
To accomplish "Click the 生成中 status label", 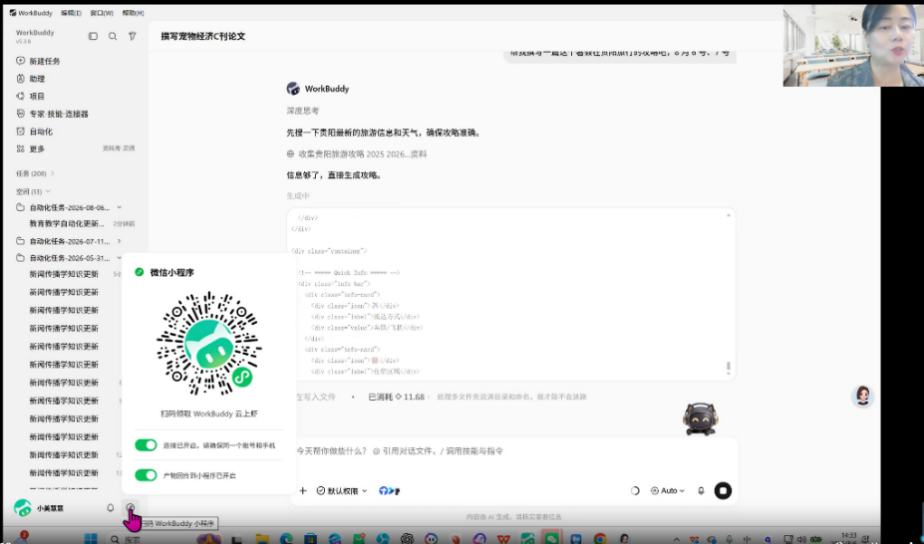I will click(298, 196).
